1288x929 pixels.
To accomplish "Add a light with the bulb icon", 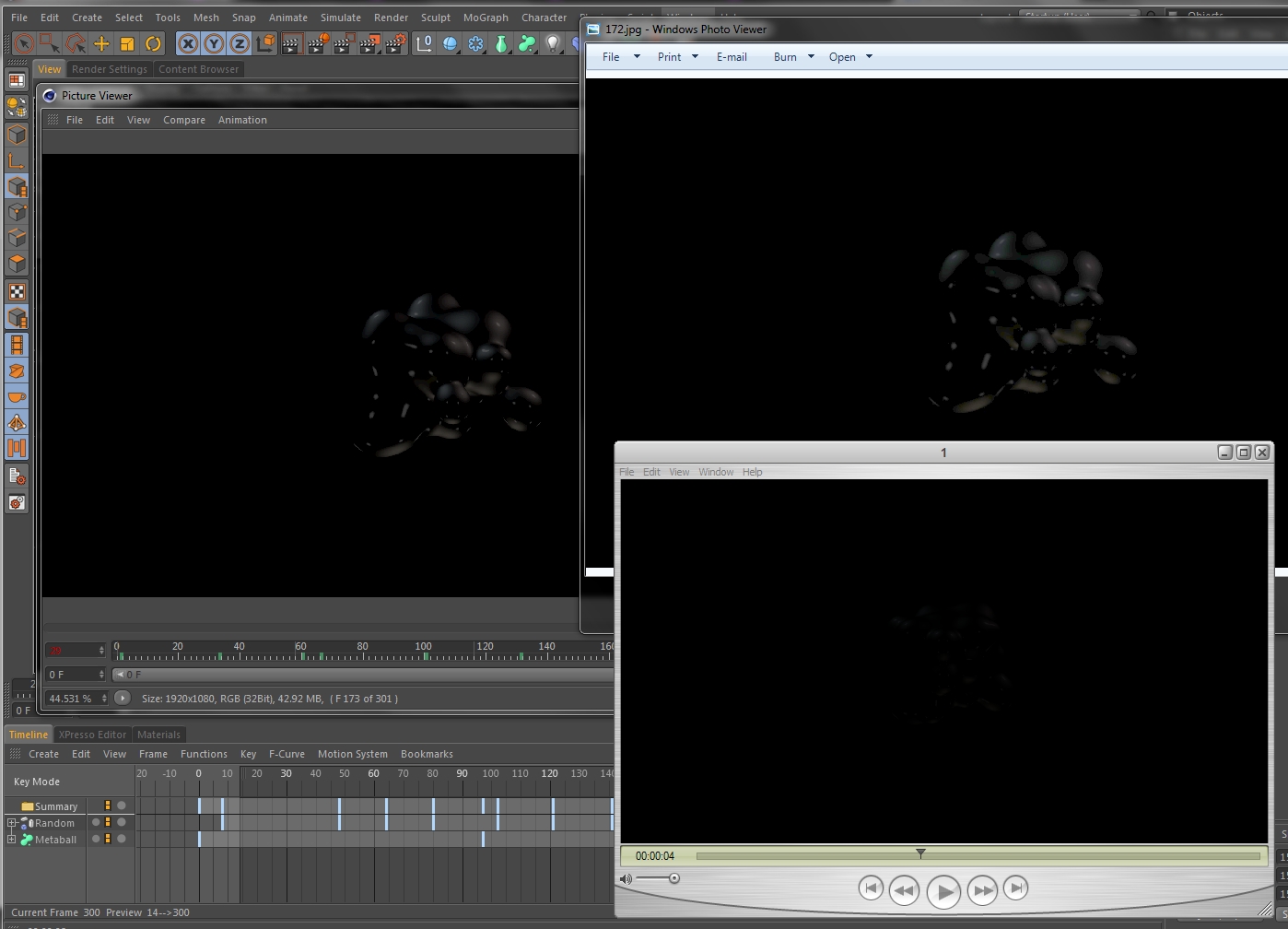I will 553,43.
